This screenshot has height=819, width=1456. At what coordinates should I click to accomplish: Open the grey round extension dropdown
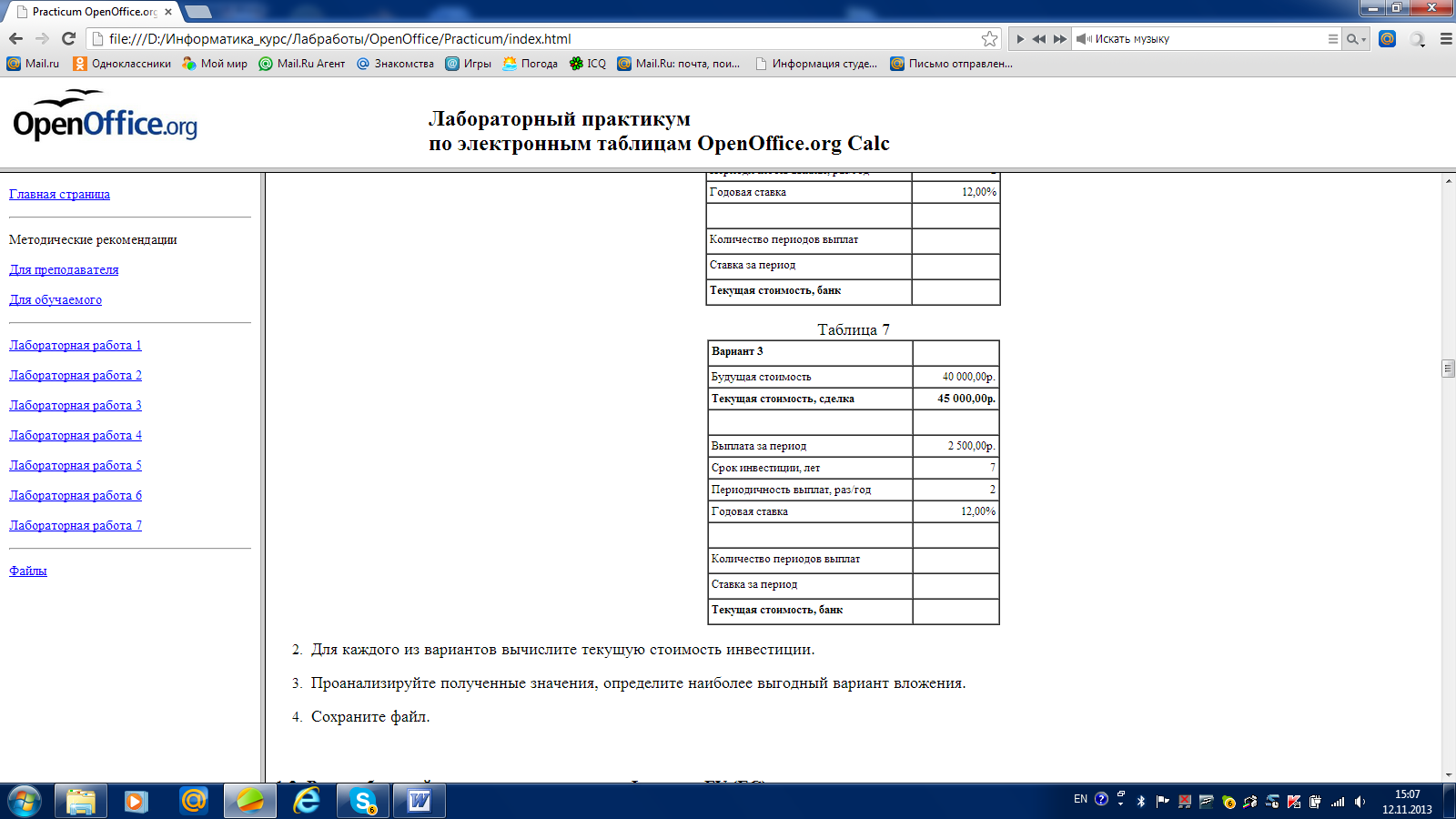tap(1418, 39)
